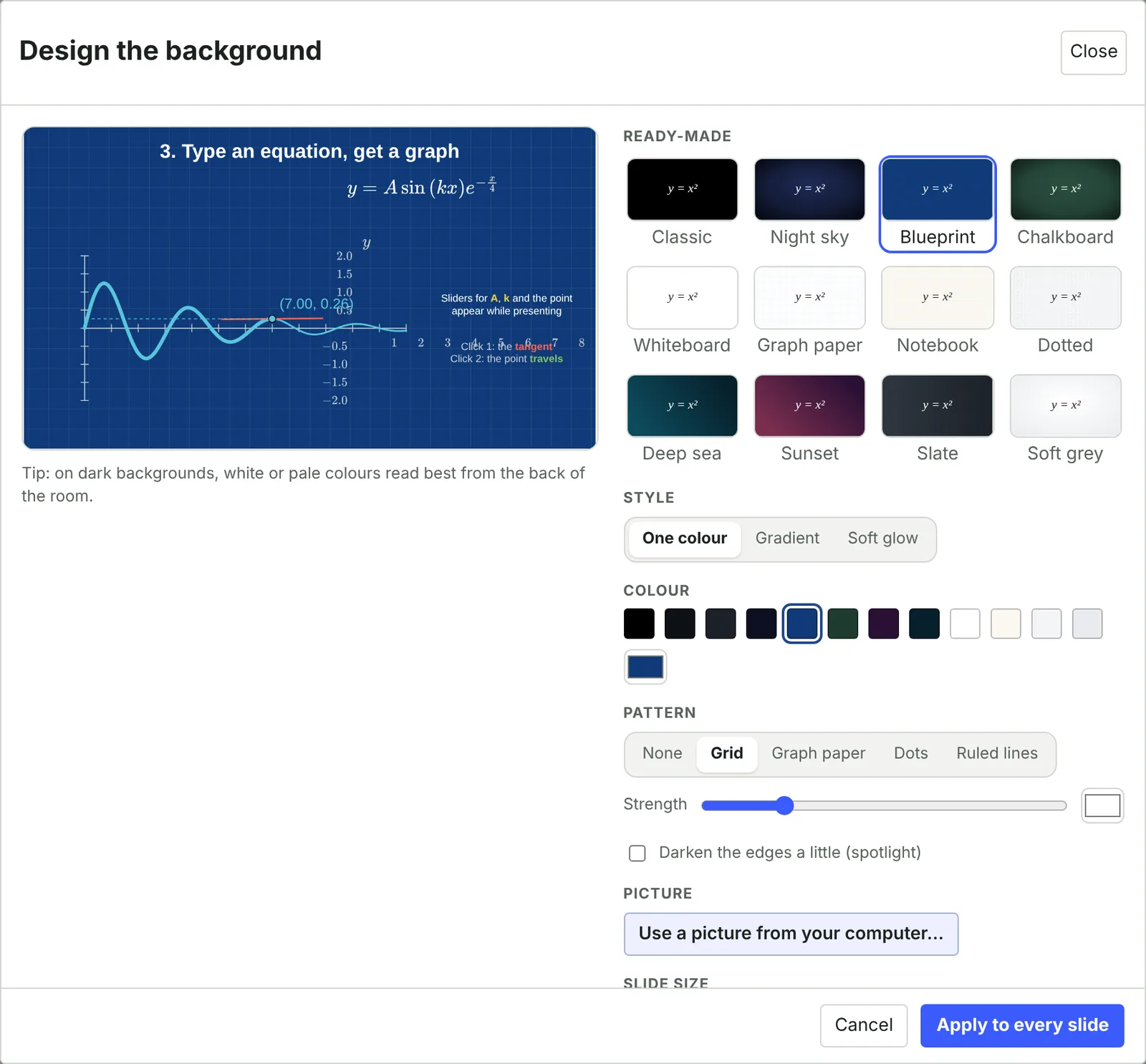Pick the dark green colour swatch
The image size is (1146, 1064).
pyautogui.click(x=843, y=624)
